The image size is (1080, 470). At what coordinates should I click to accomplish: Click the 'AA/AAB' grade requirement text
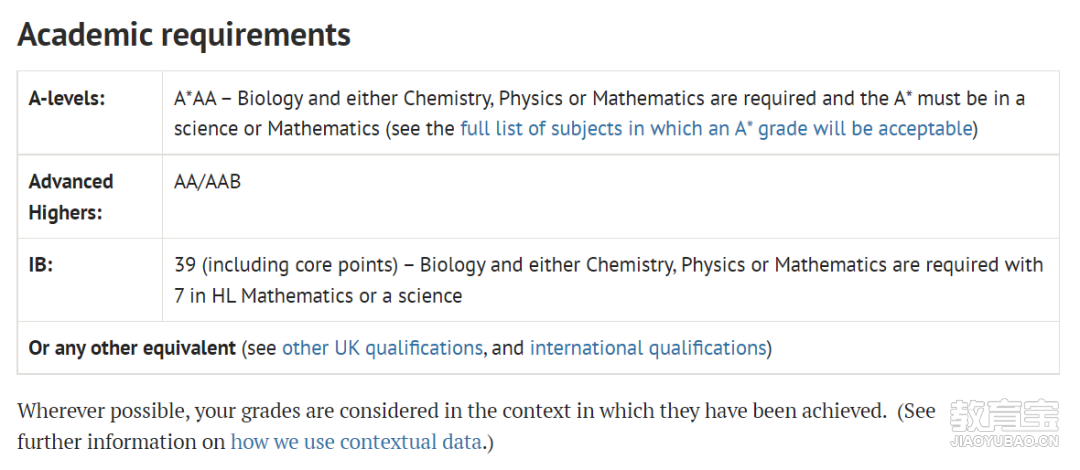point(207,182)
